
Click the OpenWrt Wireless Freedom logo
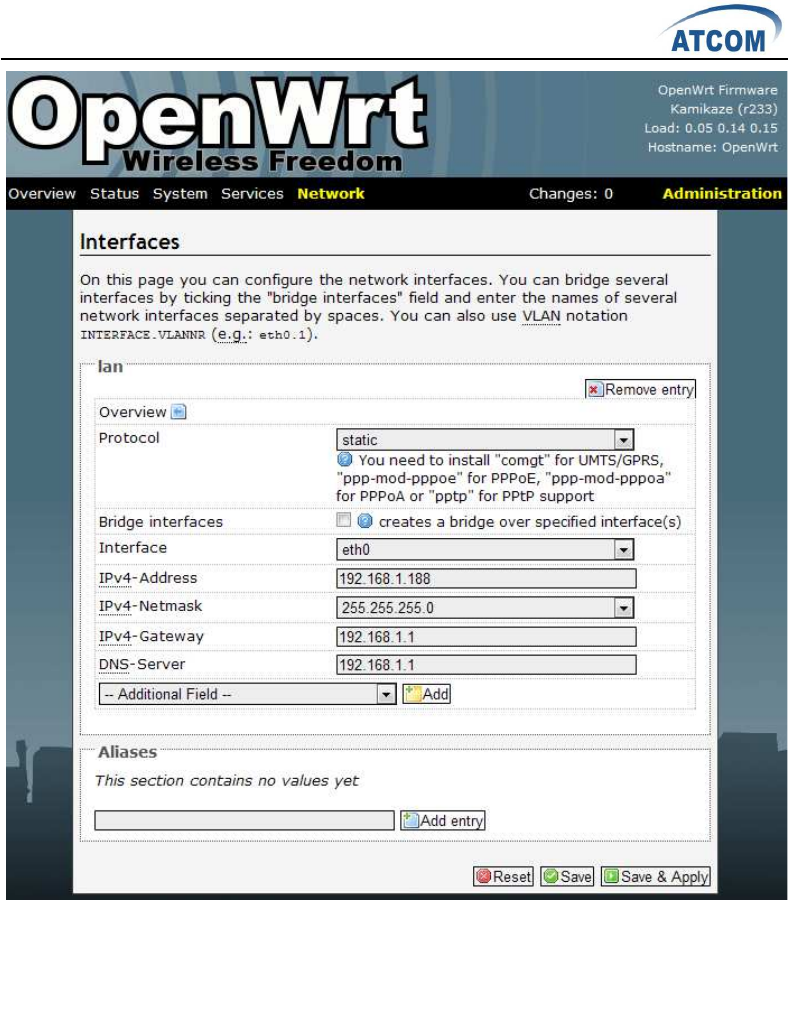click(219, 124)
